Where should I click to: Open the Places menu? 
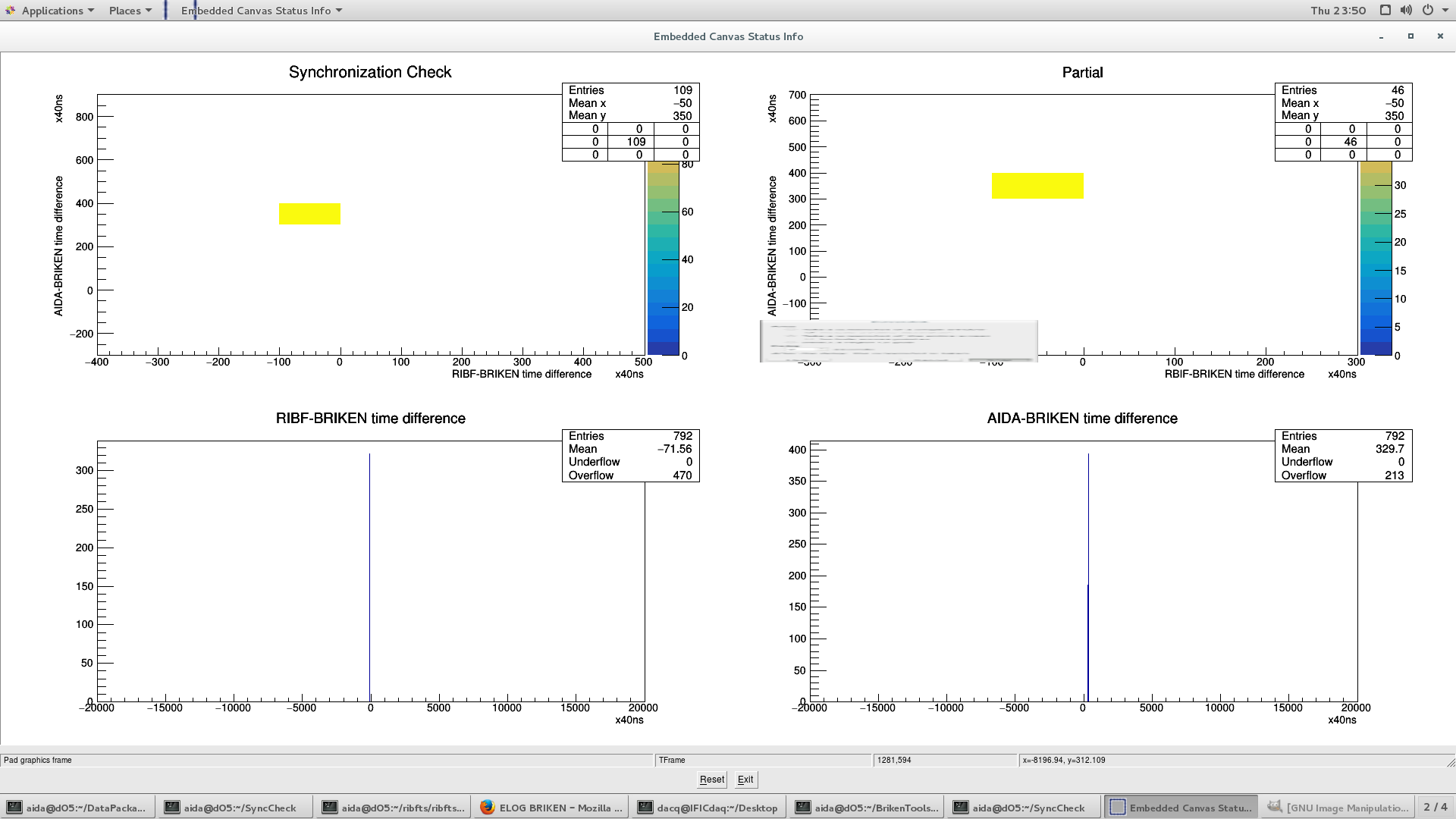[x=130, y=11]
